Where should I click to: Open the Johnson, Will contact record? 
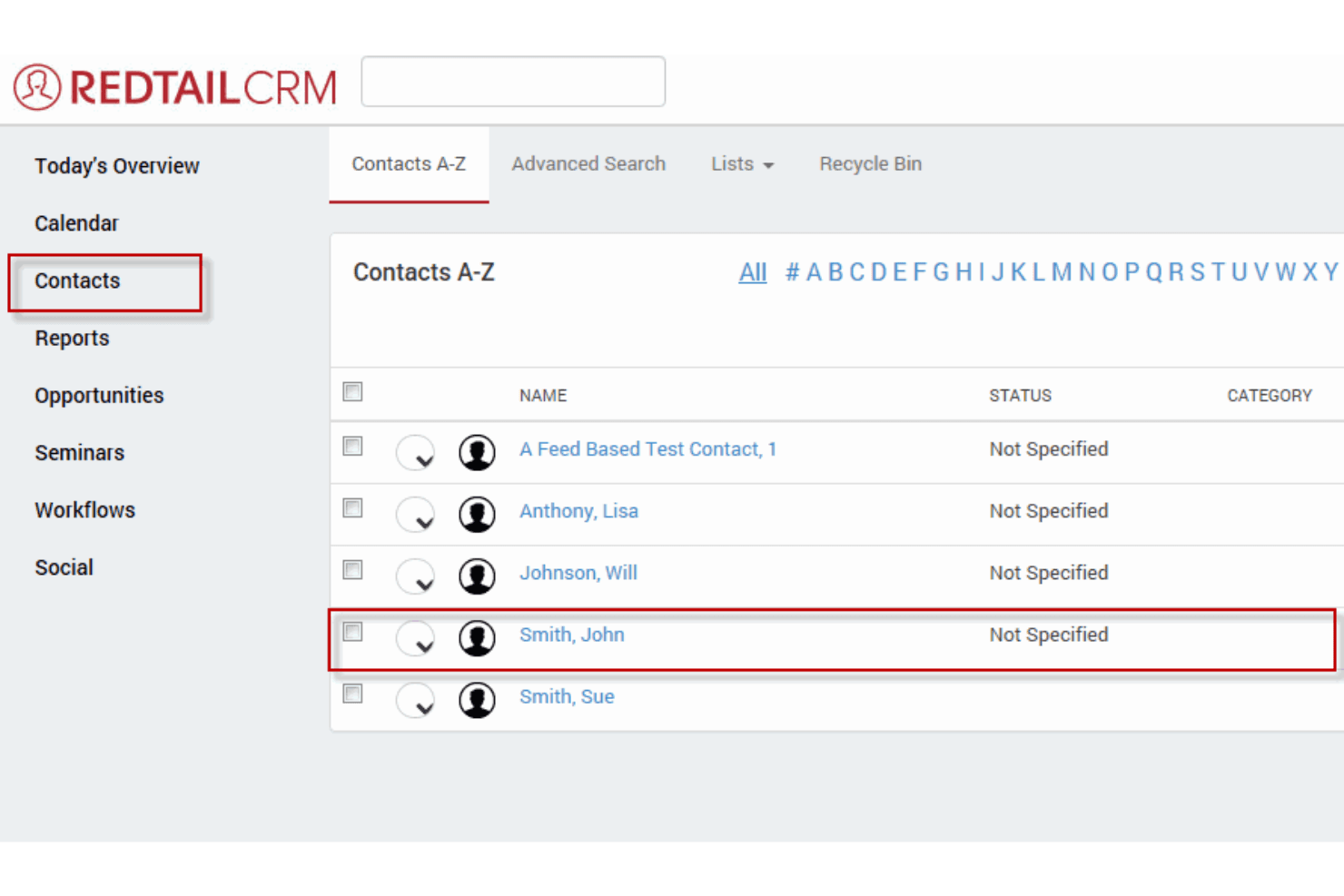578,573
